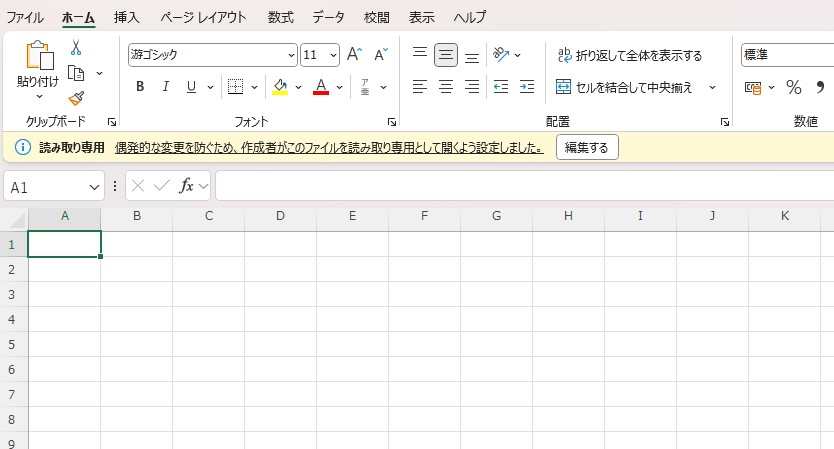The width and height of the screenshot is (834, 449).
Task: Click the text orientation icon
Action: 501,54
